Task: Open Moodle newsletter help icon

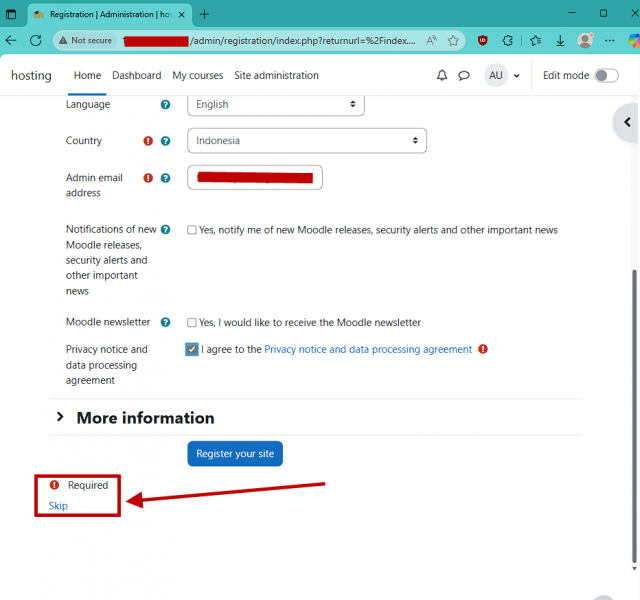Action: point(165,322)
